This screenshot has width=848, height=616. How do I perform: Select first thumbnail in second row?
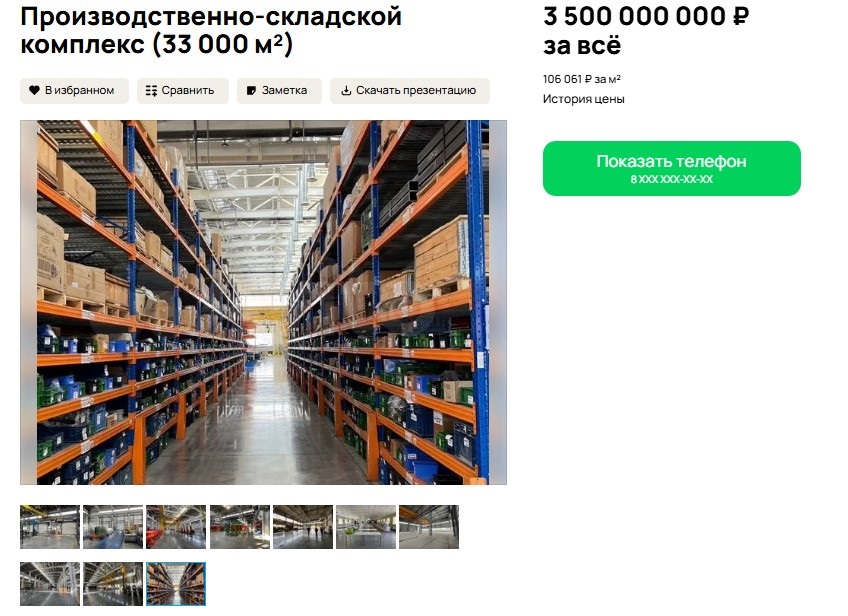point(50,584)
